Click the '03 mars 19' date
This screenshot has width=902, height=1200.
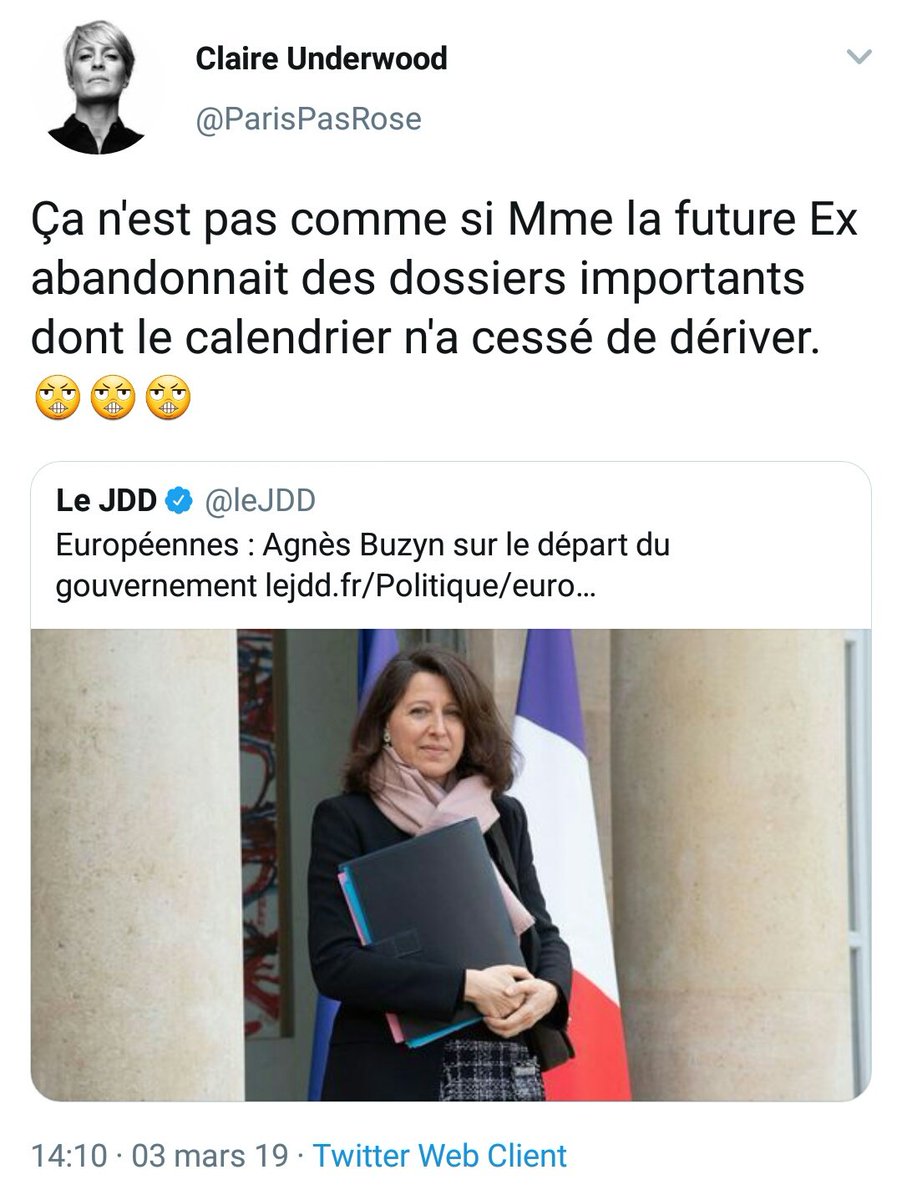[x=213, y=1156]
